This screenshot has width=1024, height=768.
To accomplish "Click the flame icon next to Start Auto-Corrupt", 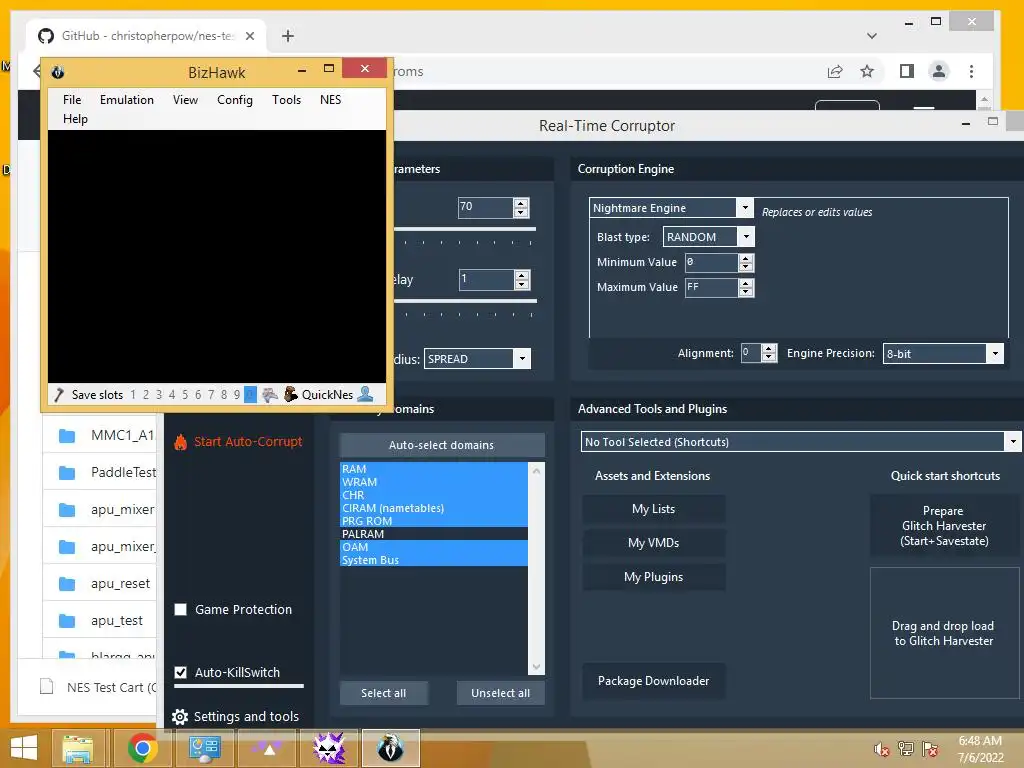I will click(x=180, y=442).
